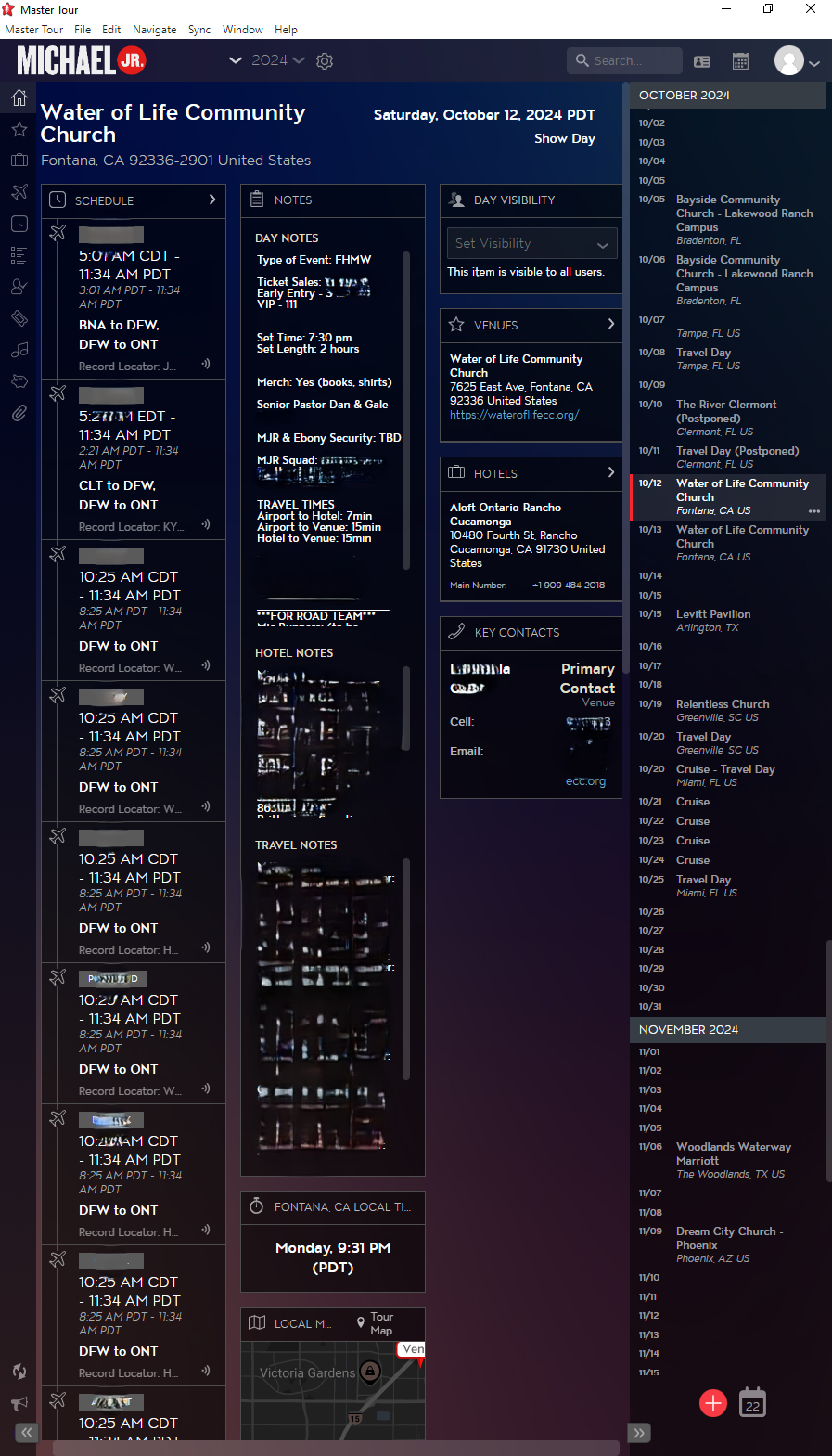Viewport: 832px width, 1456px height.
Task: Open the 2024 year dropdown
Action: coord(277,60)
